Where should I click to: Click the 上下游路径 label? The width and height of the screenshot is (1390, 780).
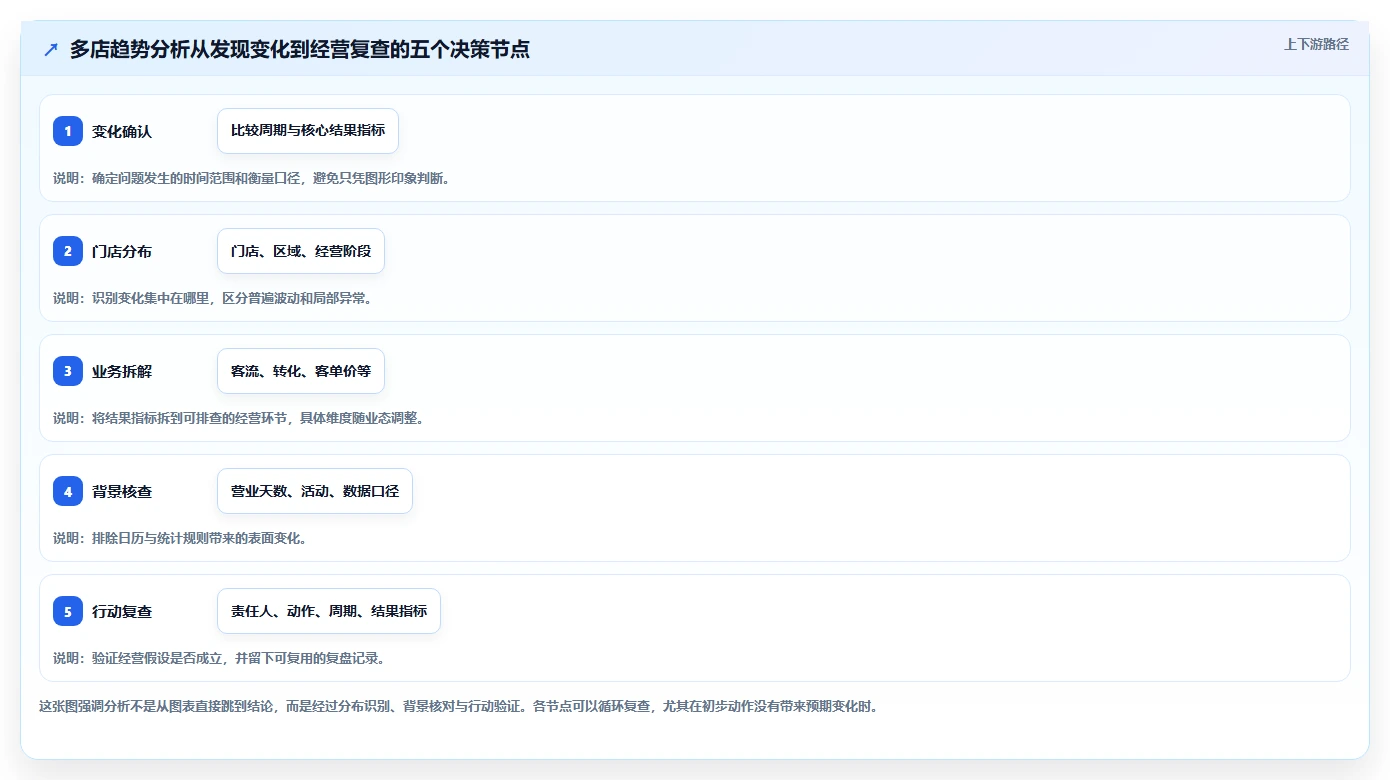pyautogui.click(x=1316, y=44)
